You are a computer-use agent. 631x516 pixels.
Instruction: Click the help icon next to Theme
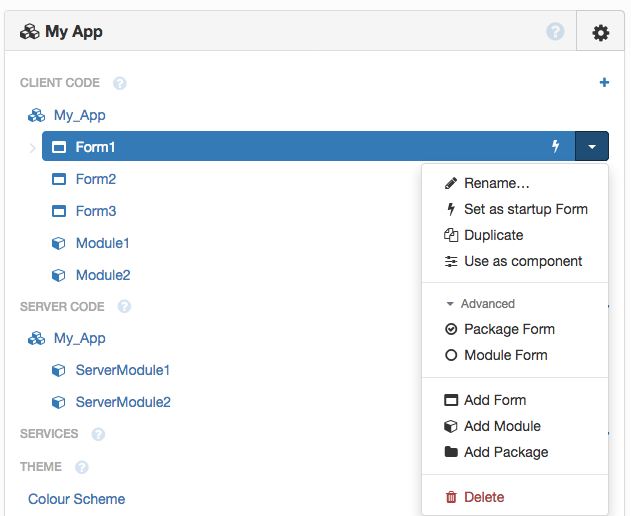(82, 467)
